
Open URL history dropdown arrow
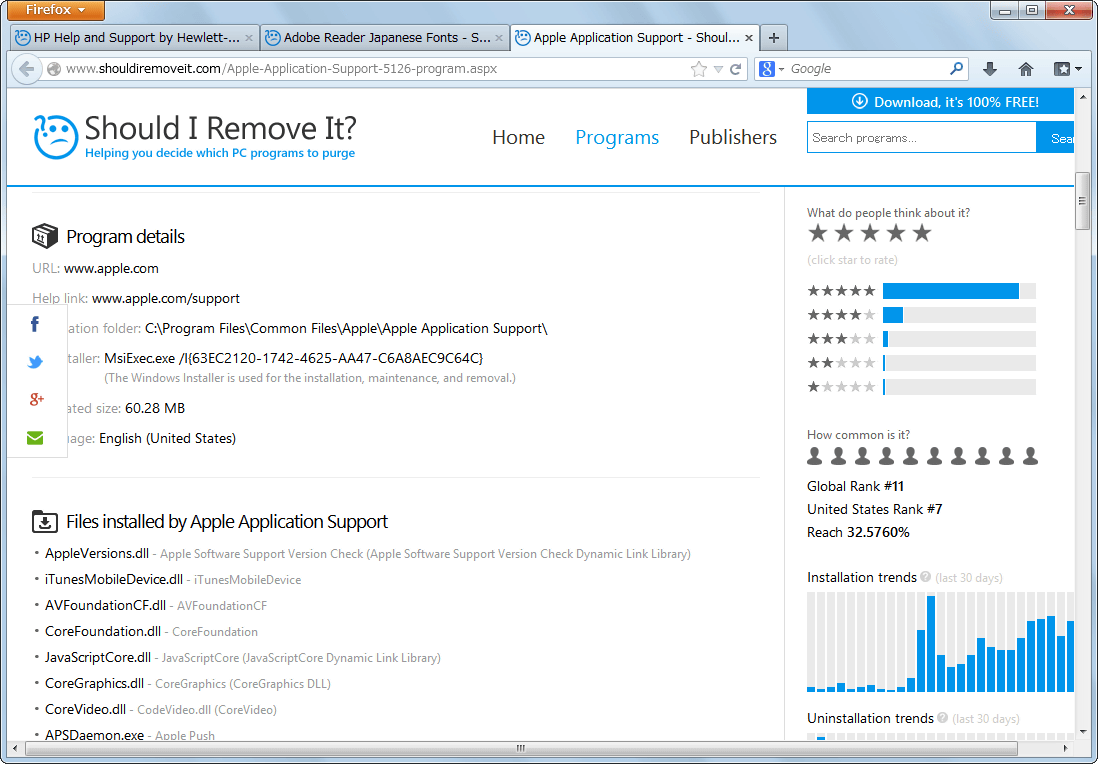pos(718,69)
